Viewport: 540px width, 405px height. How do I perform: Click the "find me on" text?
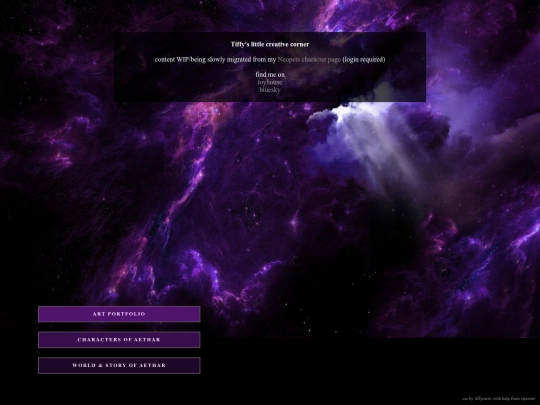click(x=270, y=74)
